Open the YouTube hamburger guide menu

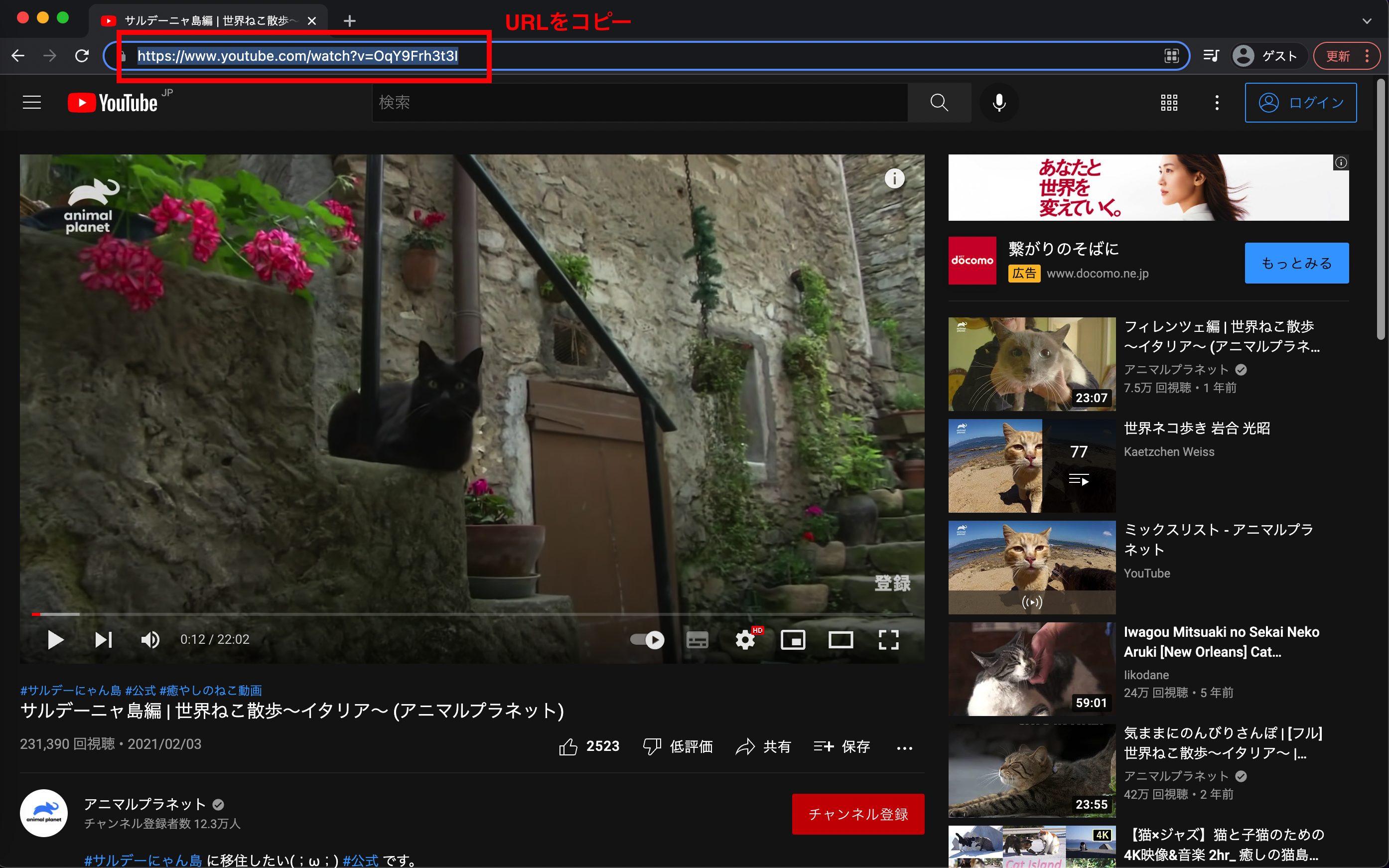[x=32, y=103]
